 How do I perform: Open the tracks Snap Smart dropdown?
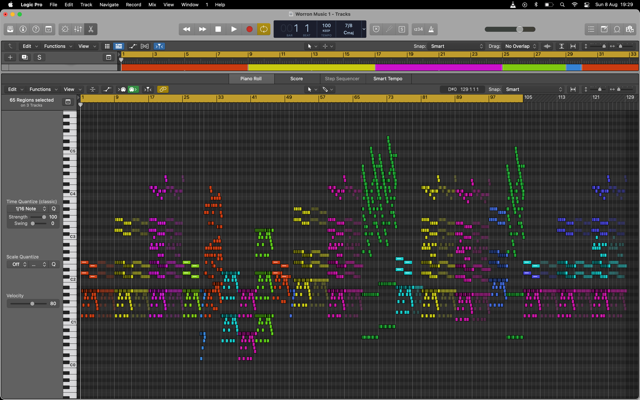(x=457, y=46)
